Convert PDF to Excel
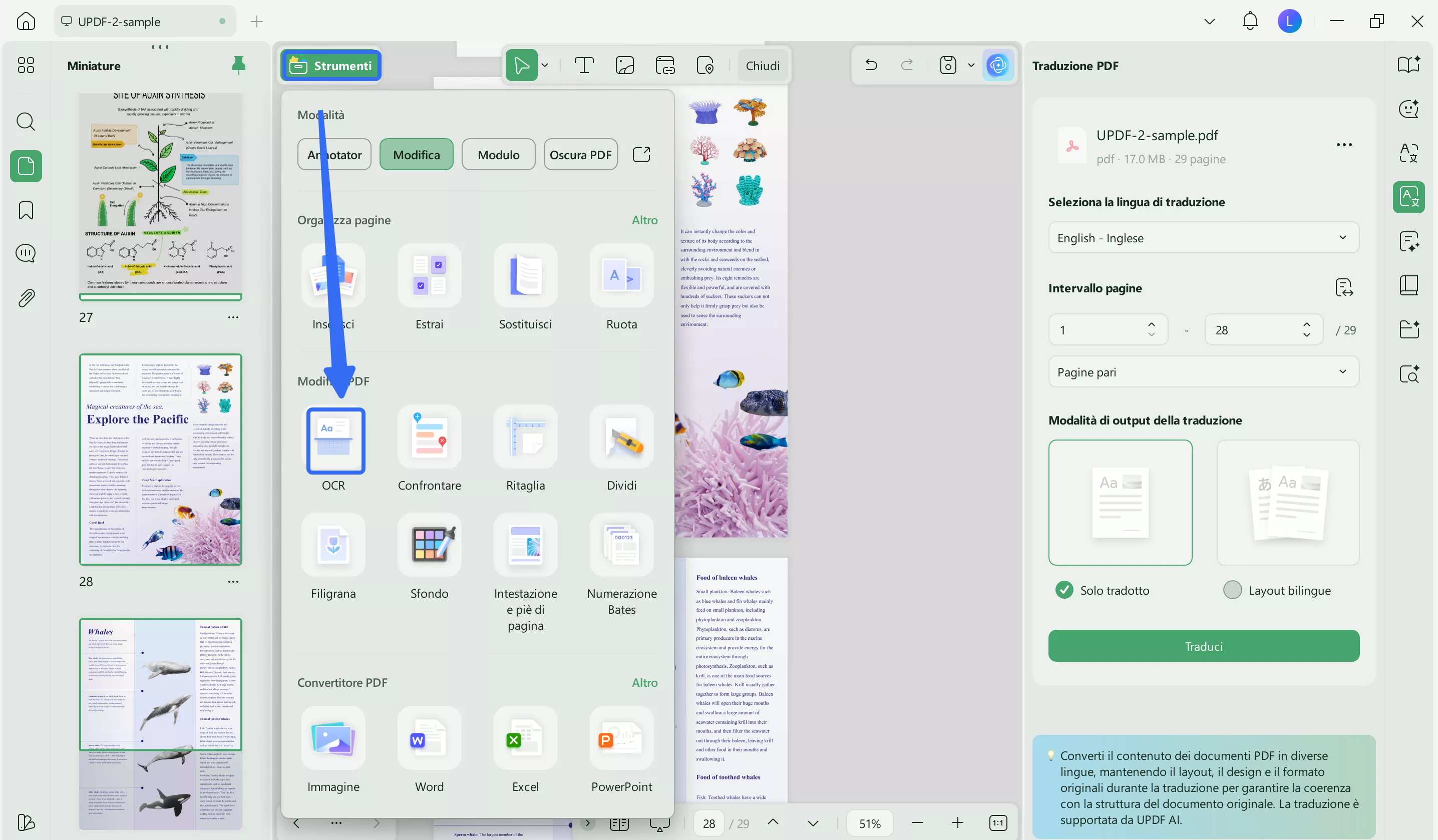 point(525,738)
